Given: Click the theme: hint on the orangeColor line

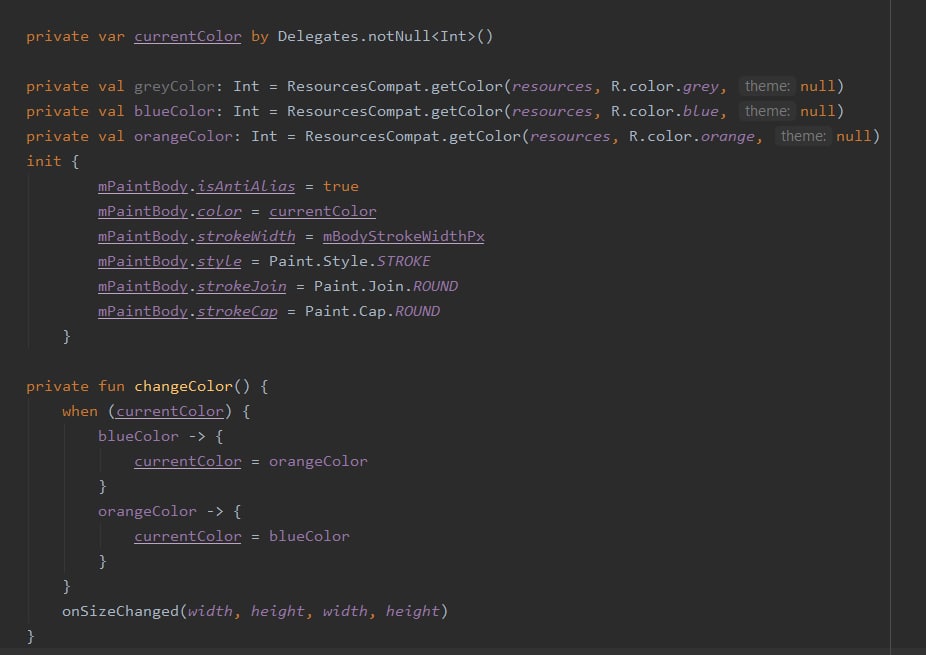Looking at the screenshot, I should 803,136.
